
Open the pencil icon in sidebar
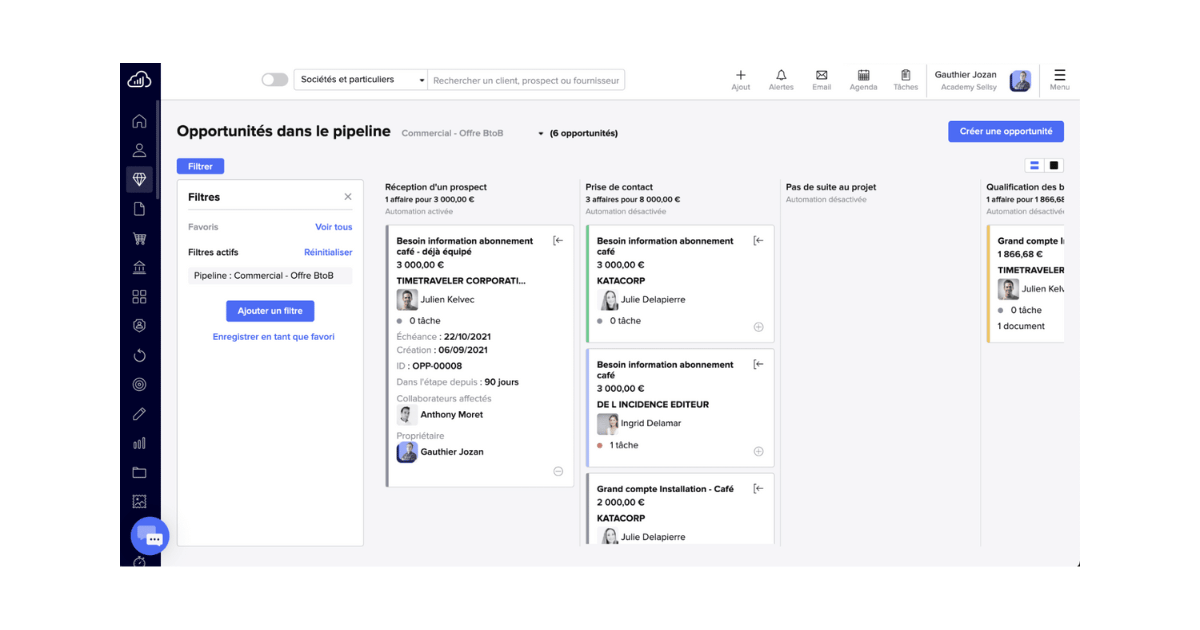(x=139, y=414)
